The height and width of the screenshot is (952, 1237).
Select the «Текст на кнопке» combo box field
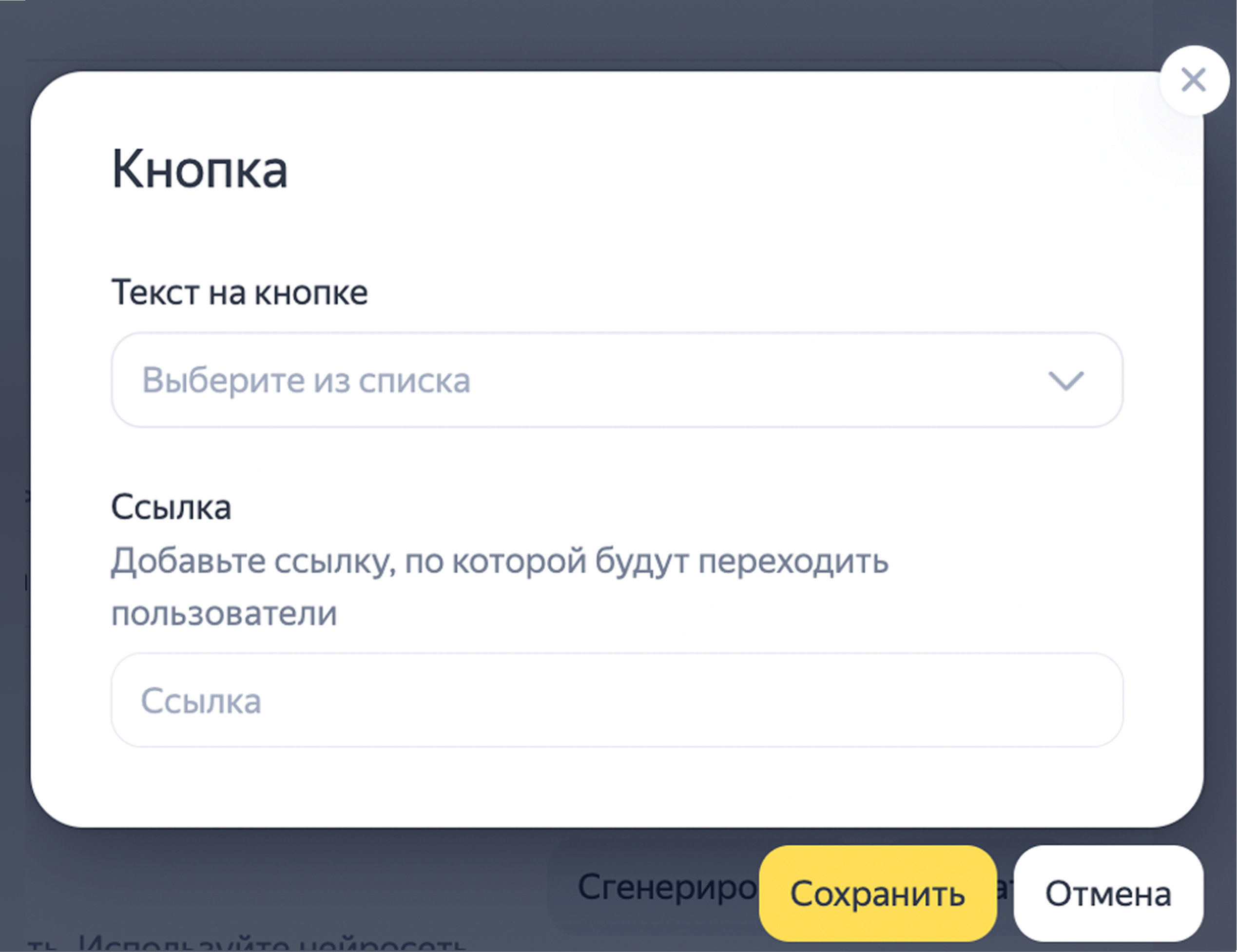(x=617, y=380)
